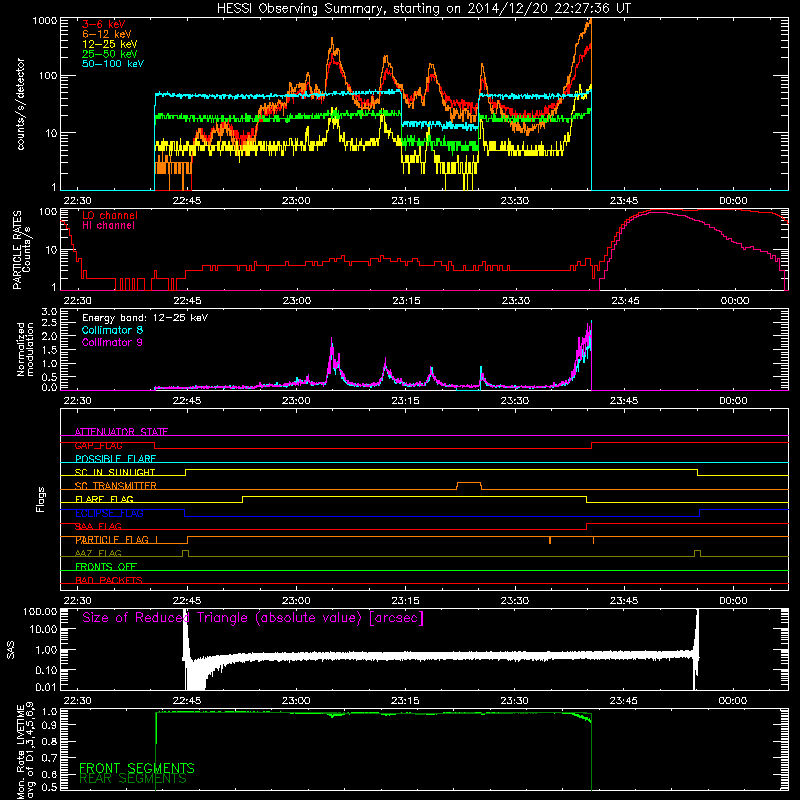Image resolution: width=800 pixels, height=800 pixels.
Task: Click the SC_TRANSMITTER flag label
Action: click(x=116, y=485)
